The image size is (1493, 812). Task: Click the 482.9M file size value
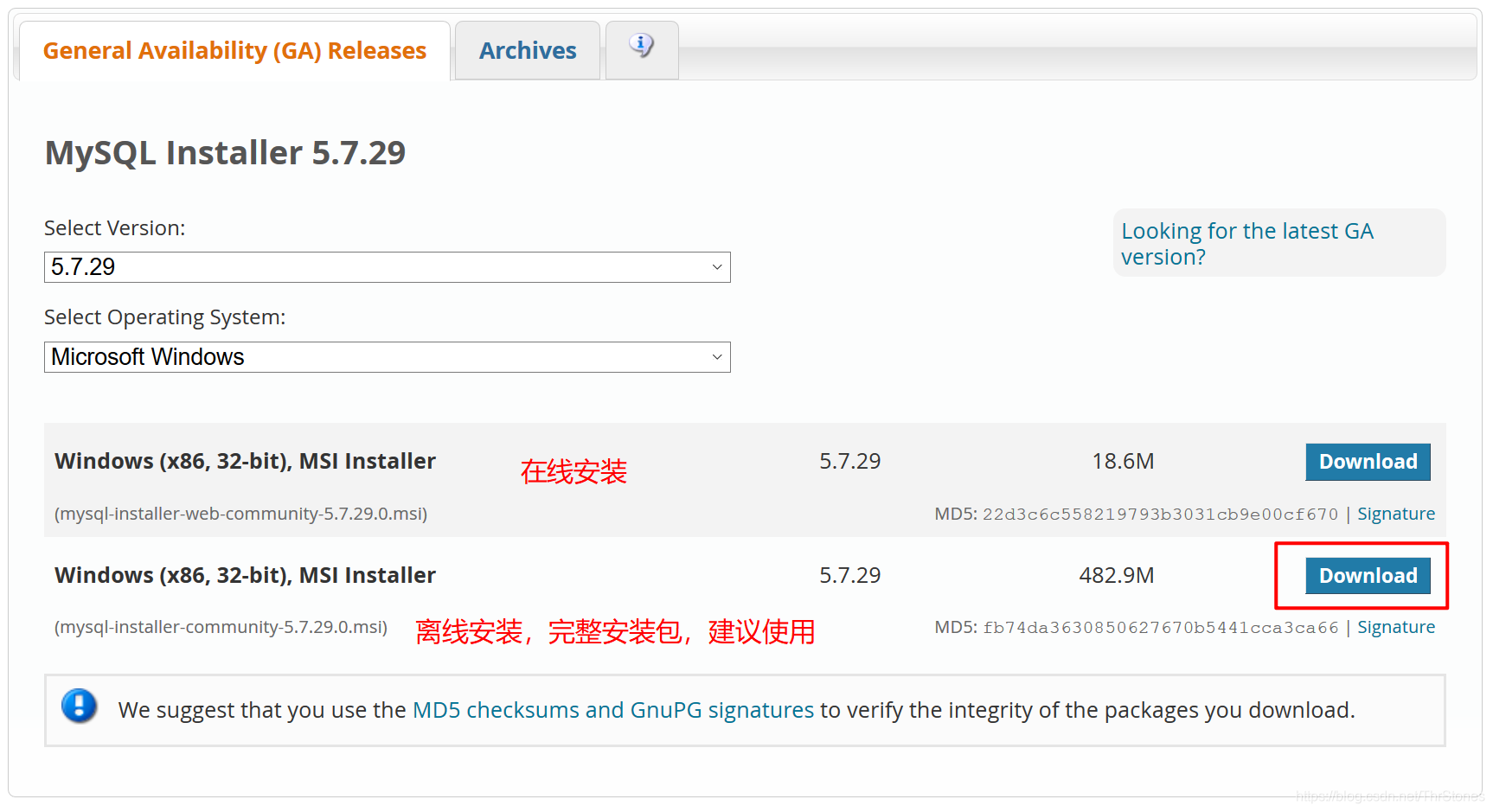point(1117,576)
